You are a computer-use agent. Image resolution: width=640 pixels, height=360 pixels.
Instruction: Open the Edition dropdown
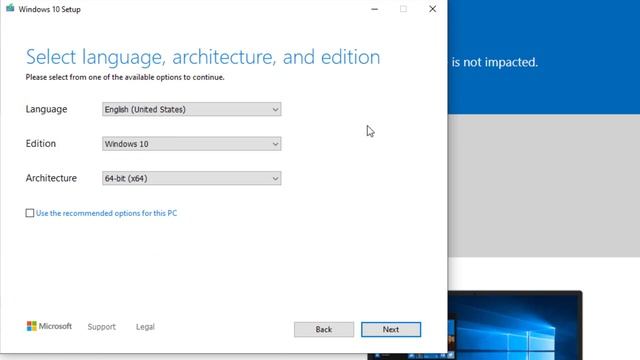coord(191,144)
